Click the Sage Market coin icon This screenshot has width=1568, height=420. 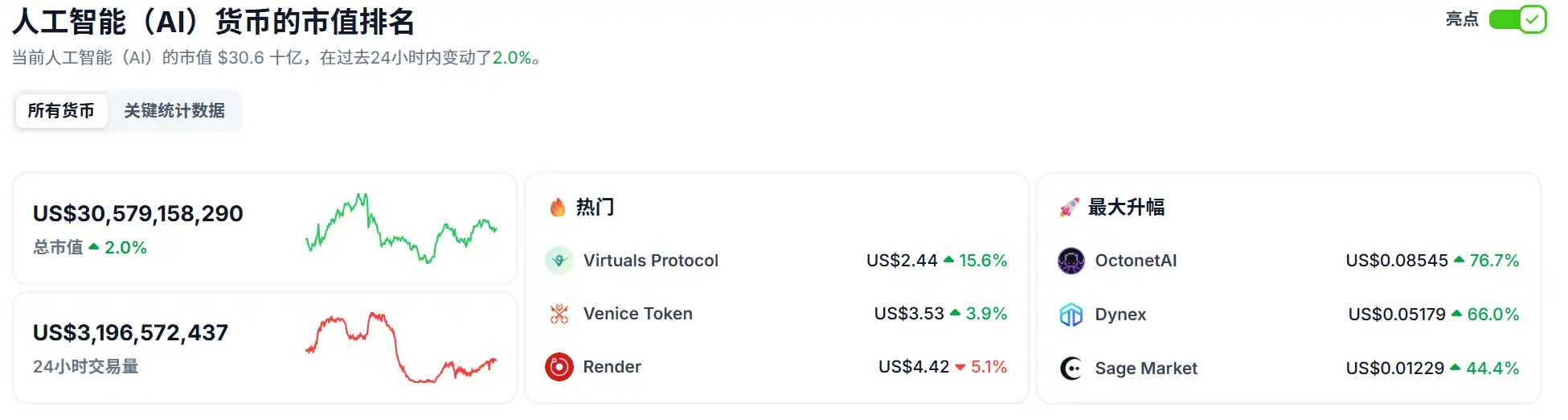1071,369
